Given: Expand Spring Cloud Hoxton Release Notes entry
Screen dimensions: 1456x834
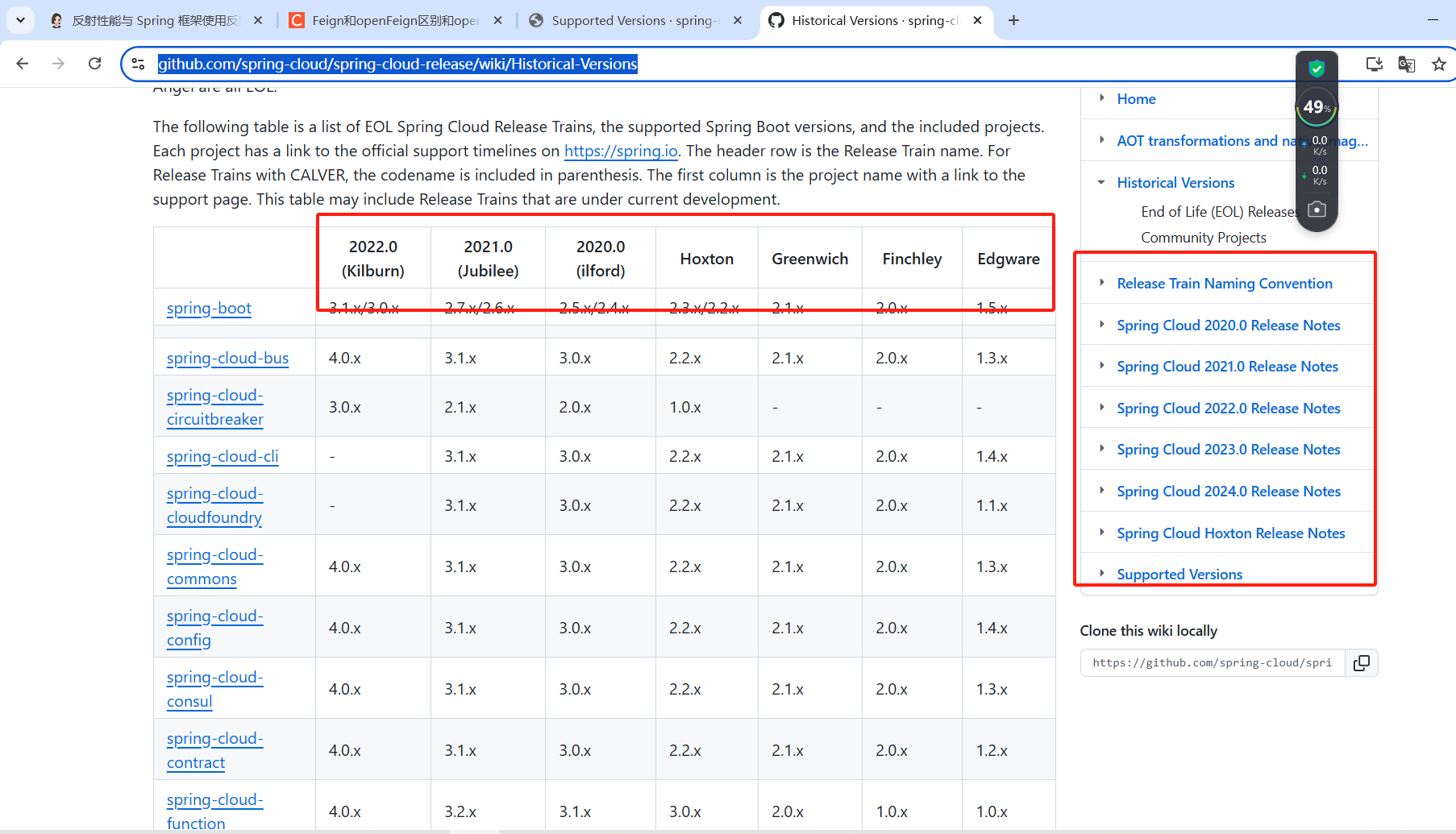Looking at the screenshot, I should (1102, 533).
